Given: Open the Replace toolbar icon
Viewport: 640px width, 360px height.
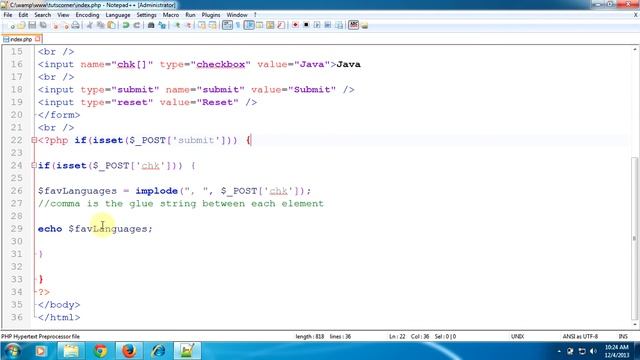Looking at the screenshot, I should coord(162,25).
